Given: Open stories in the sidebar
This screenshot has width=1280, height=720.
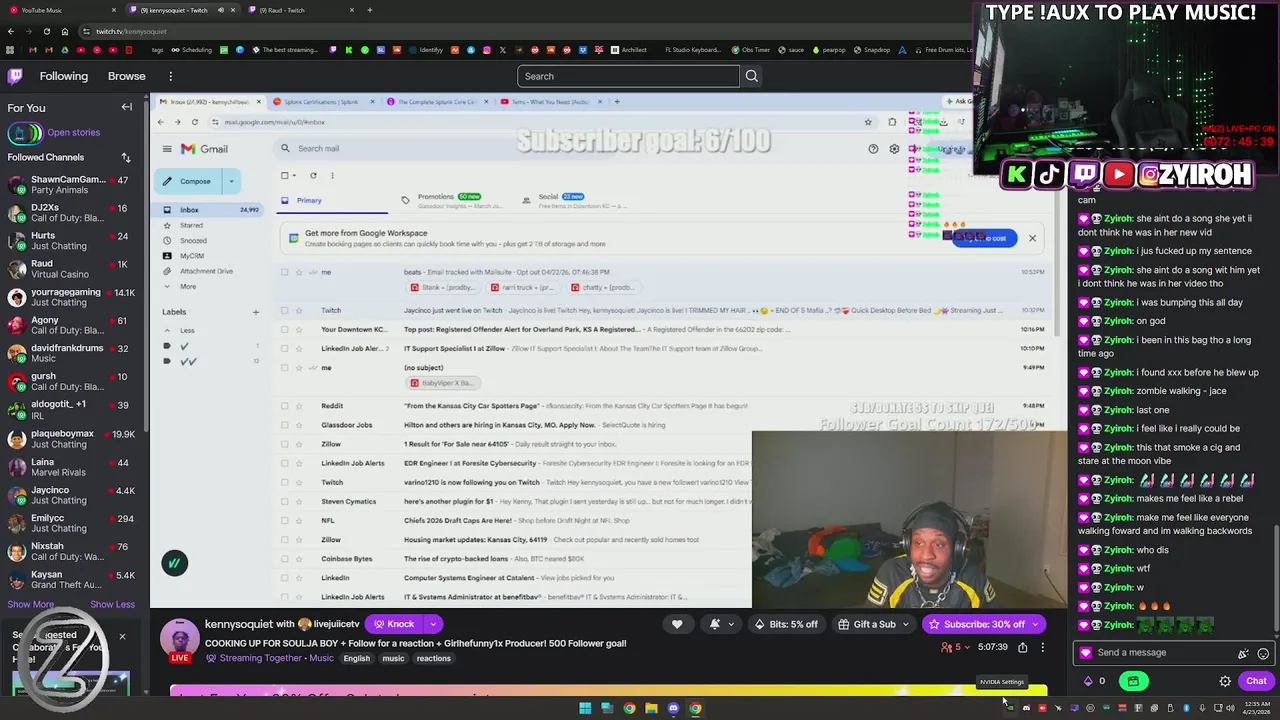Looking at the screenshot, I should [x=55, y=132].
